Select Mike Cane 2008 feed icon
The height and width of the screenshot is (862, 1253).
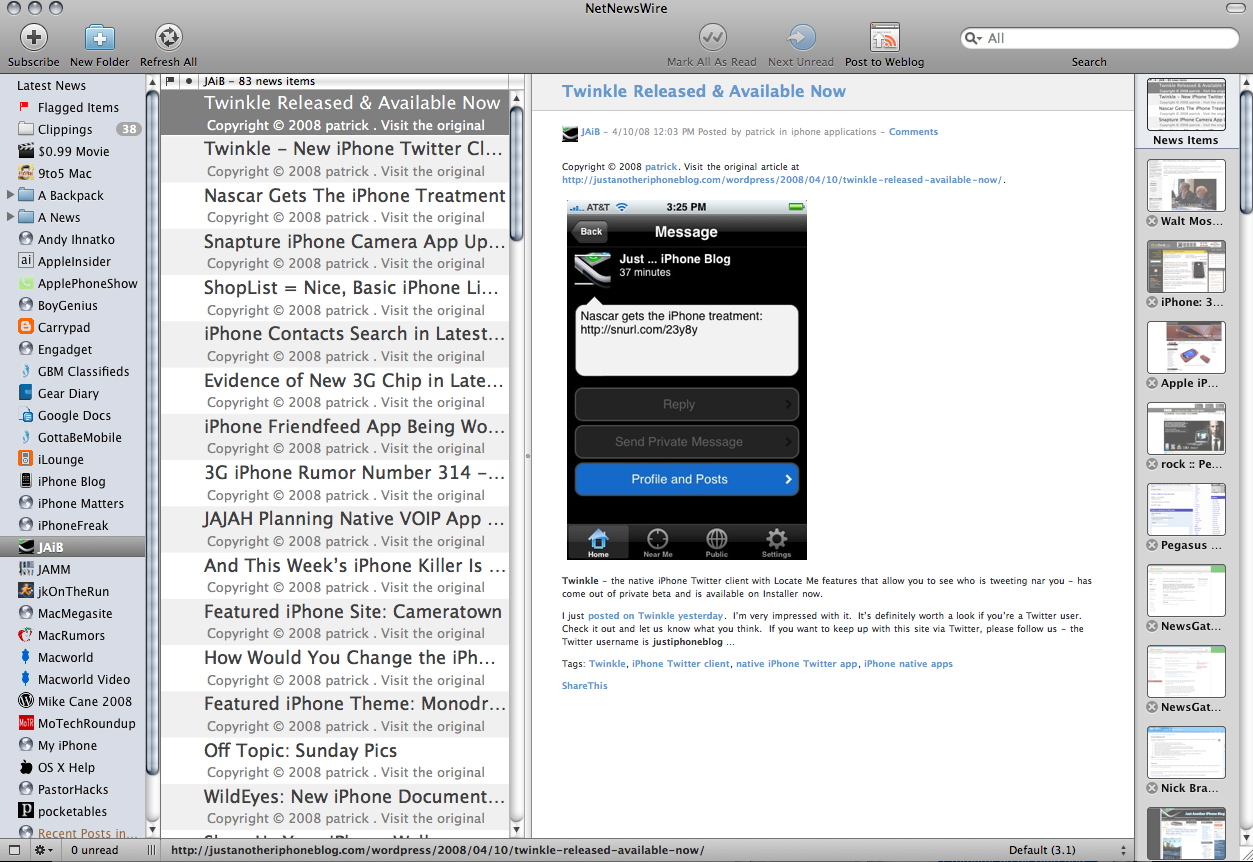tap(26, 701)
